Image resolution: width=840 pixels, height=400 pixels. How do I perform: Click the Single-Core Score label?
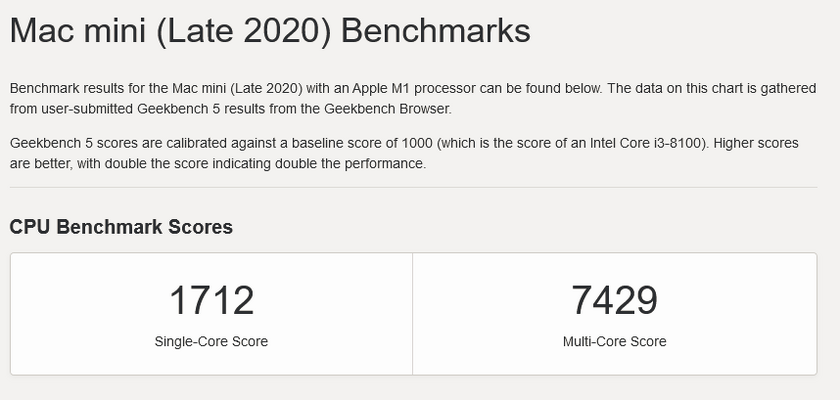point(211,342)
